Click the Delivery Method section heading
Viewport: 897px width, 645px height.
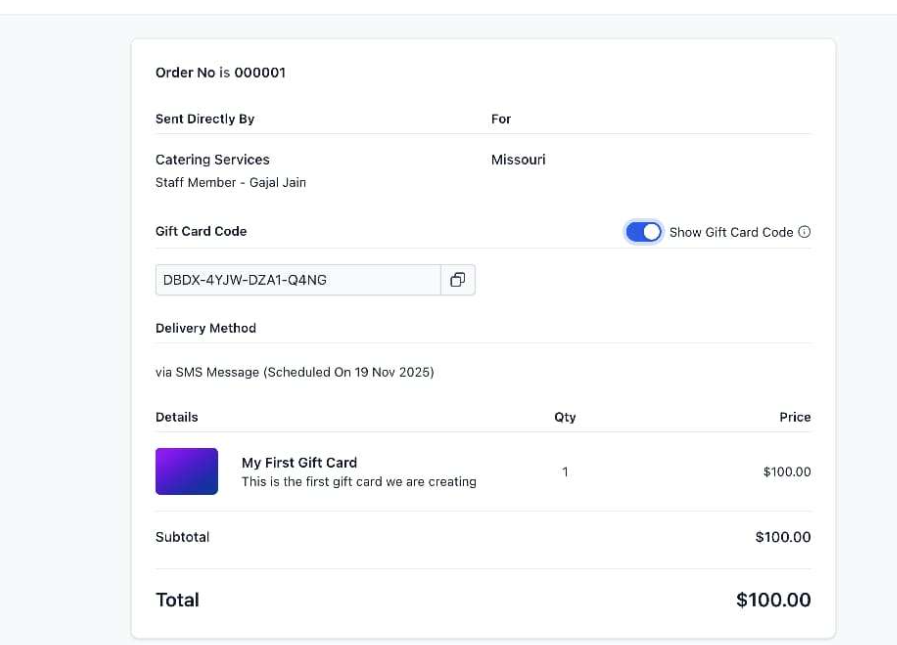(x=206, y=328)
